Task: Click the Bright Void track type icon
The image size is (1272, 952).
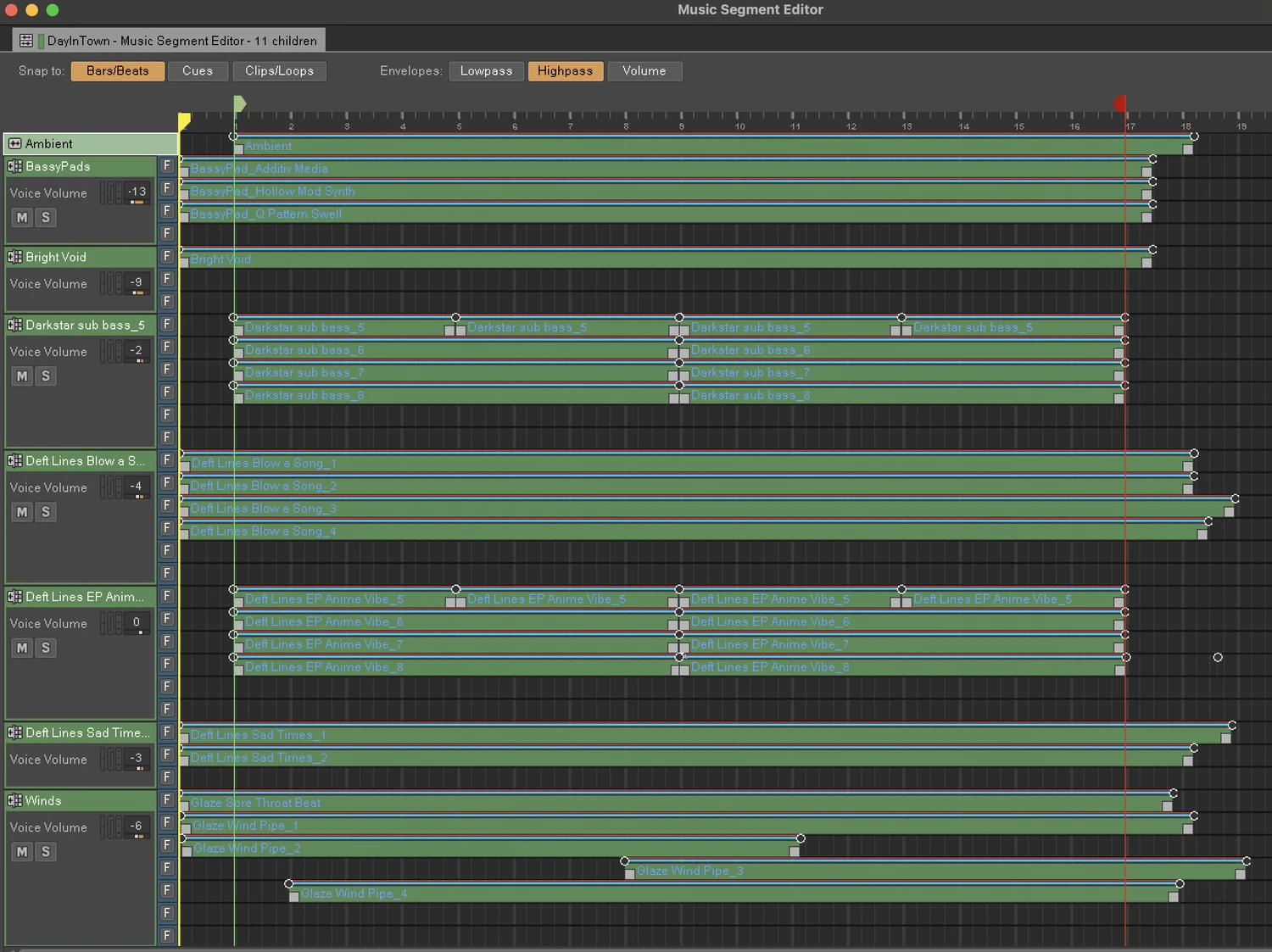Action: pos(14,257)
